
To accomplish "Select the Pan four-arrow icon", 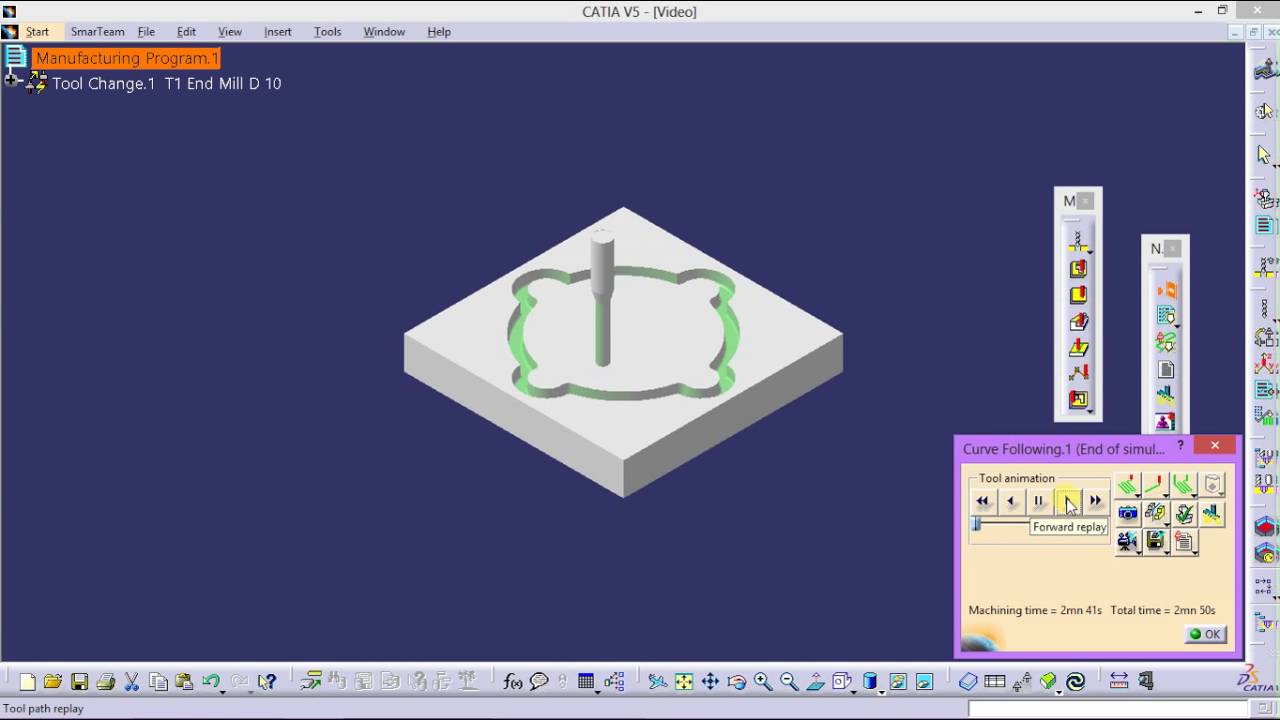I will (x=710, y=682).
